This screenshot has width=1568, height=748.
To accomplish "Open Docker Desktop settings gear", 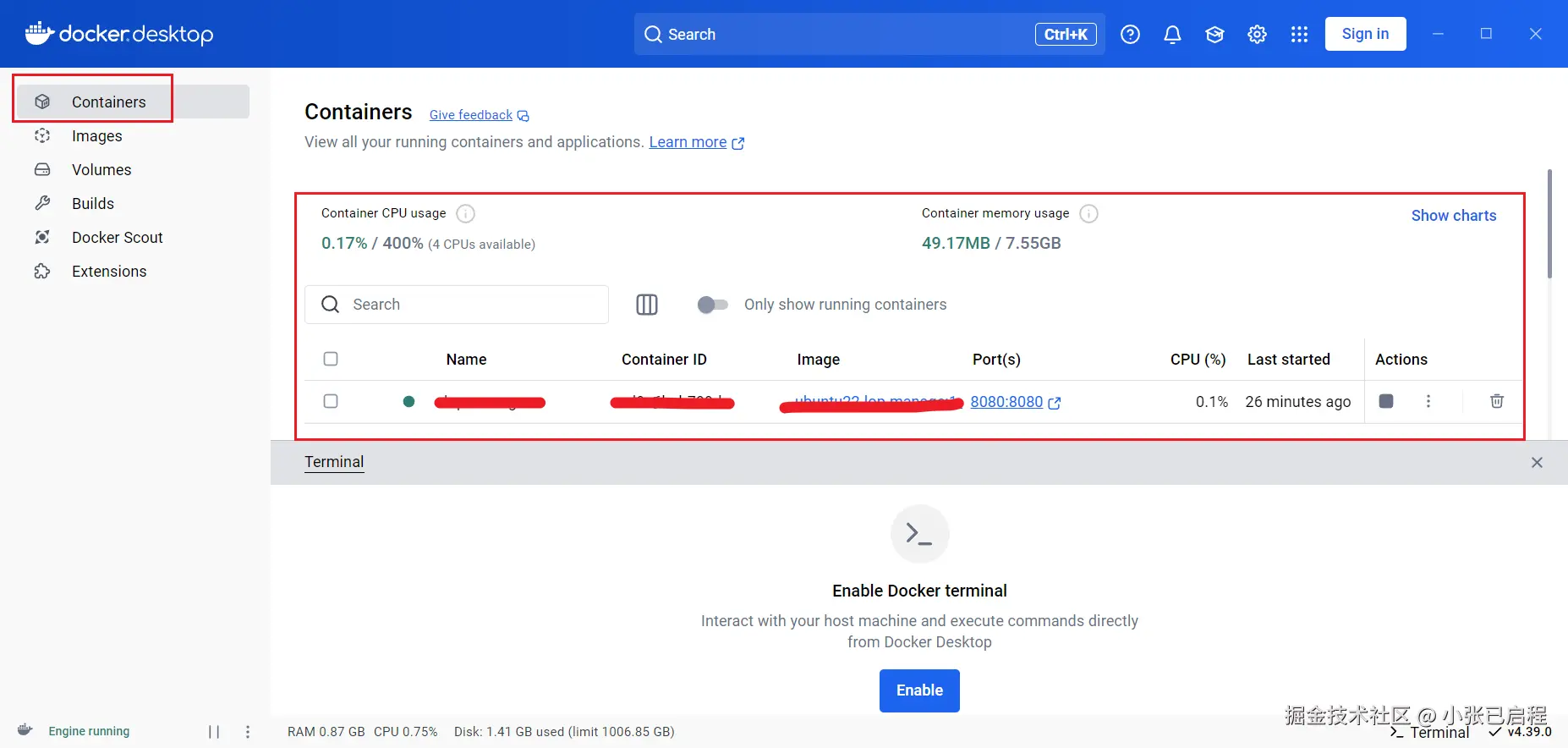I will (x=1257, y=34).
